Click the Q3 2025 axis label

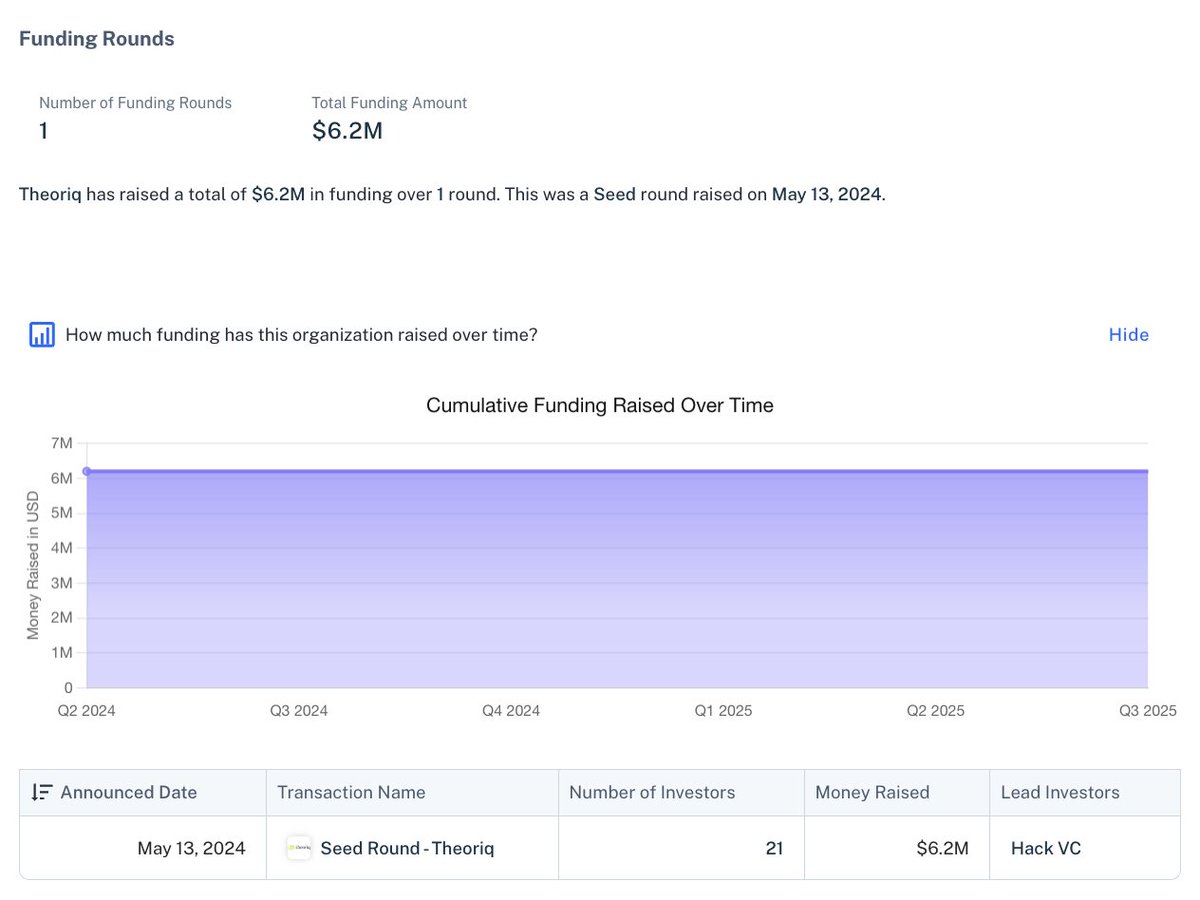coord(1147,711)
